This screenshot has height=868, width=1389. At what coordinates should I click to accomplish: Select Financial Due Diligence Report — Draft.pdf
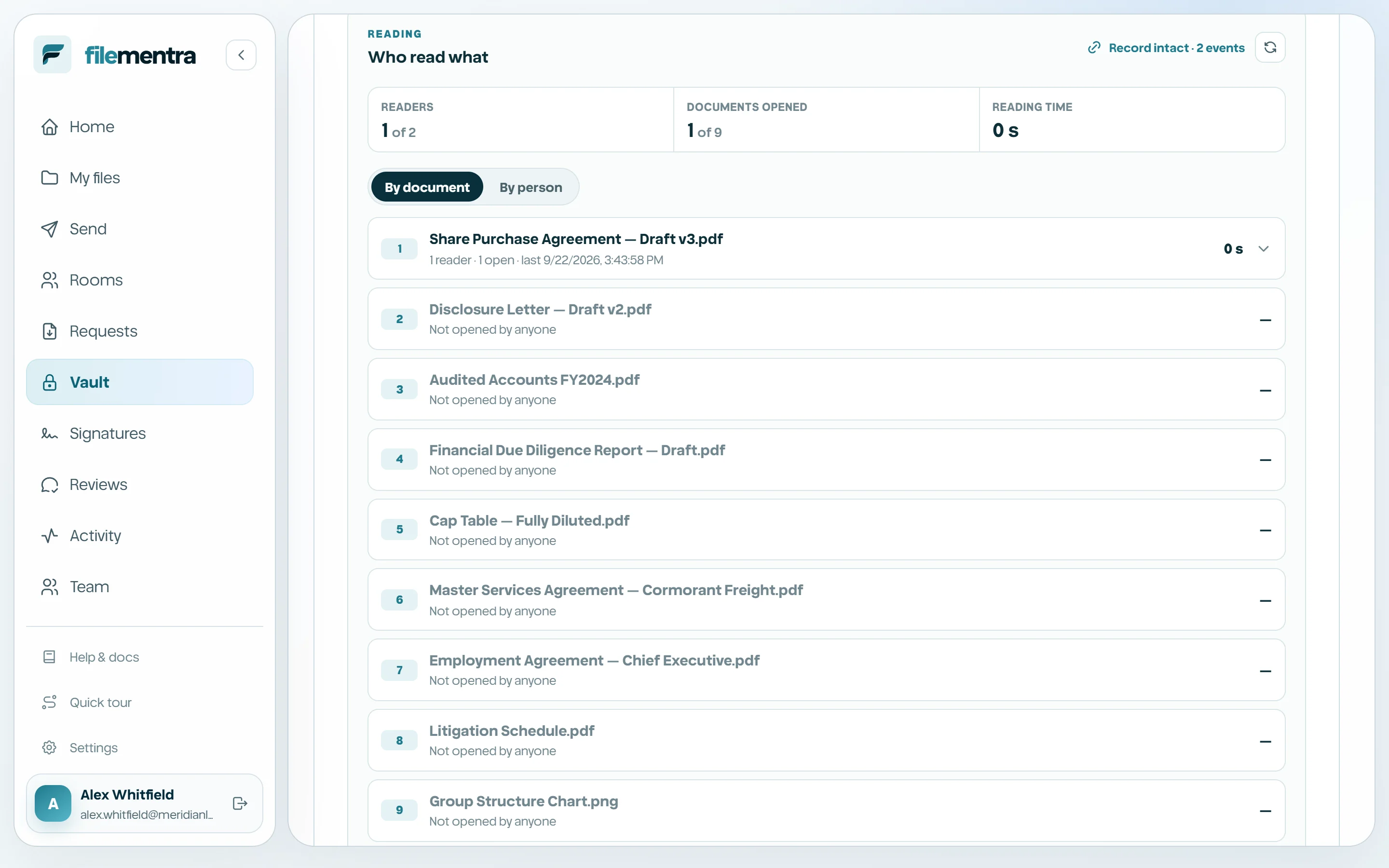coord(577,450)
